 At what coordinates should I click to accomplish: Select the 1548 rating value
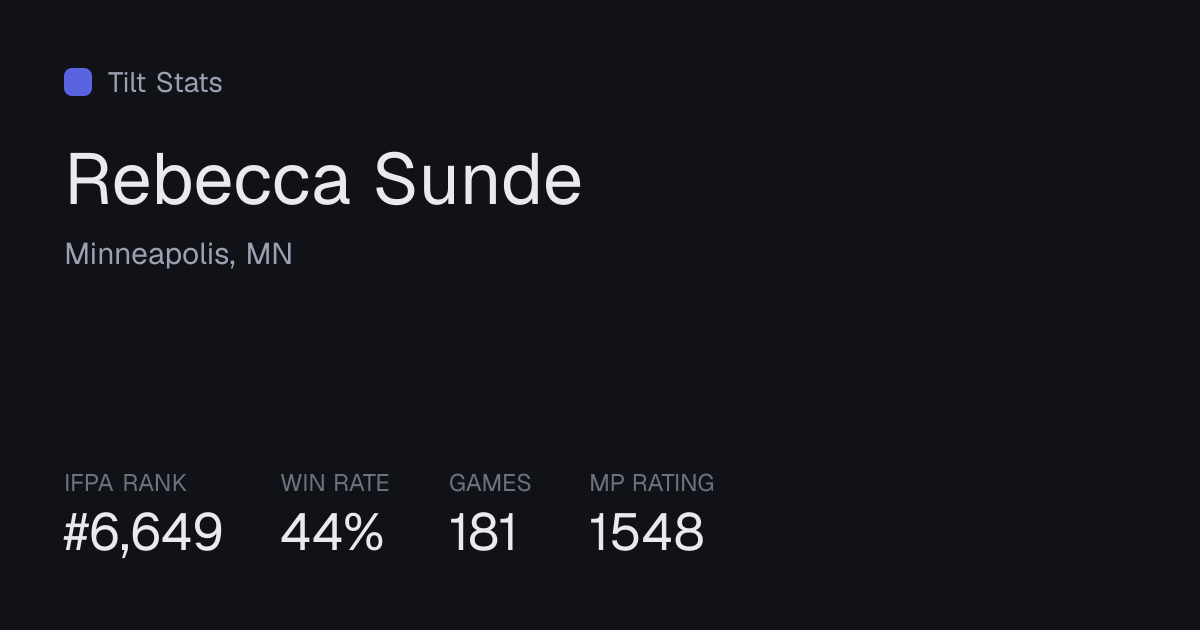(647, 532)
